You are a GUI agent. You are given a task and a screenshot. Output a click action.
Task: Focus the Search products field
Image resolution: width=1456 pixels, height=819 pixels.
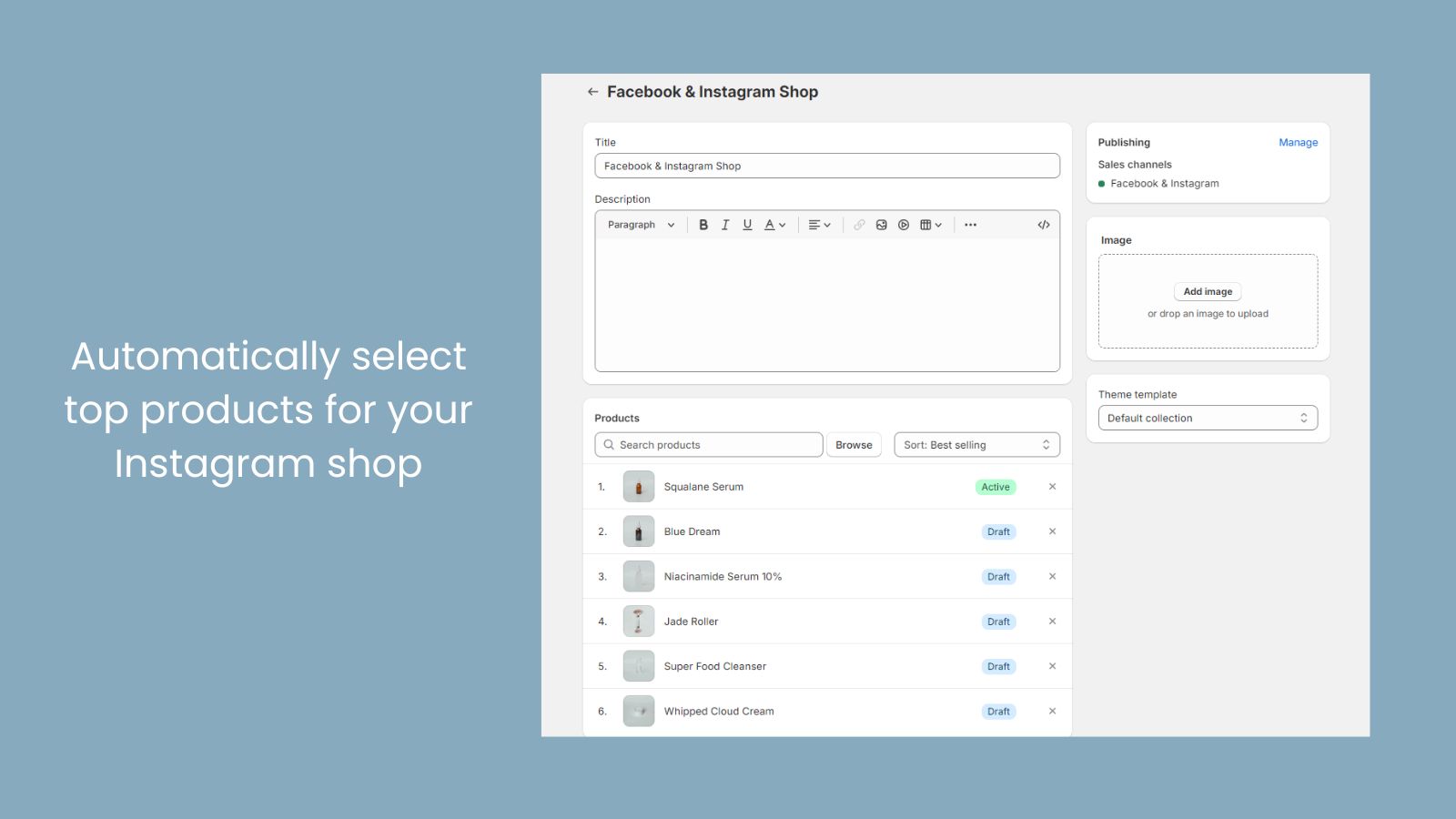pos(709,445)
